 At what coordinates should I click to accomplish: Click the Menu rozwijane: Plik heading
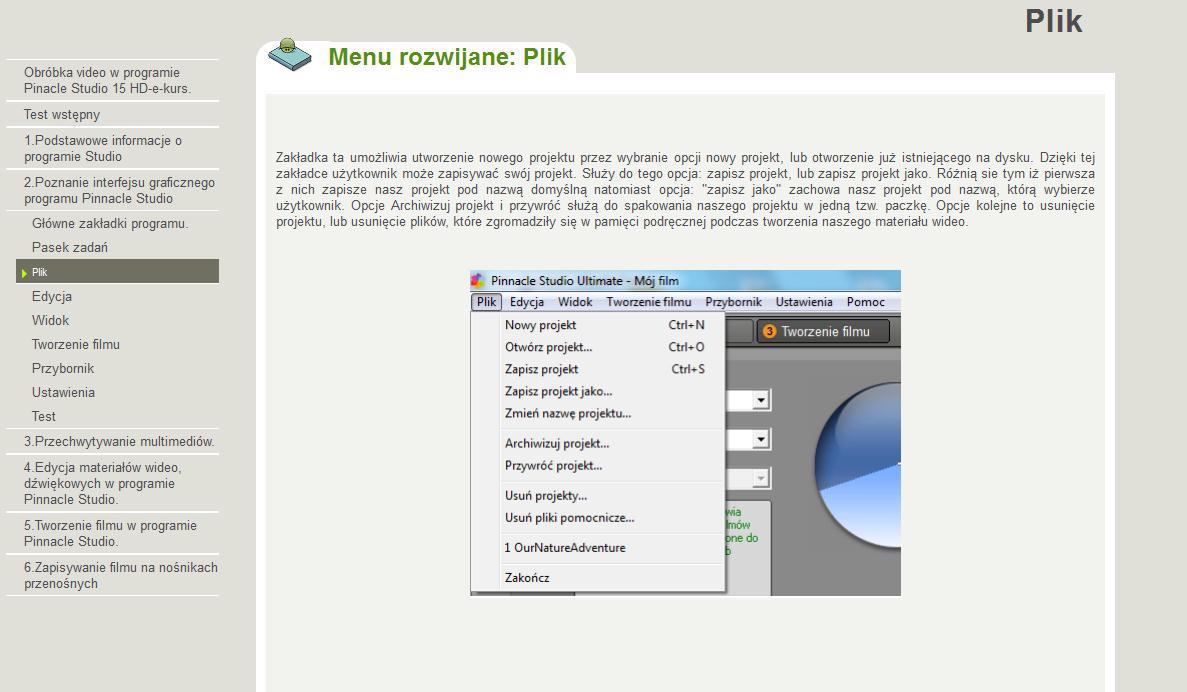pos(447,57)
